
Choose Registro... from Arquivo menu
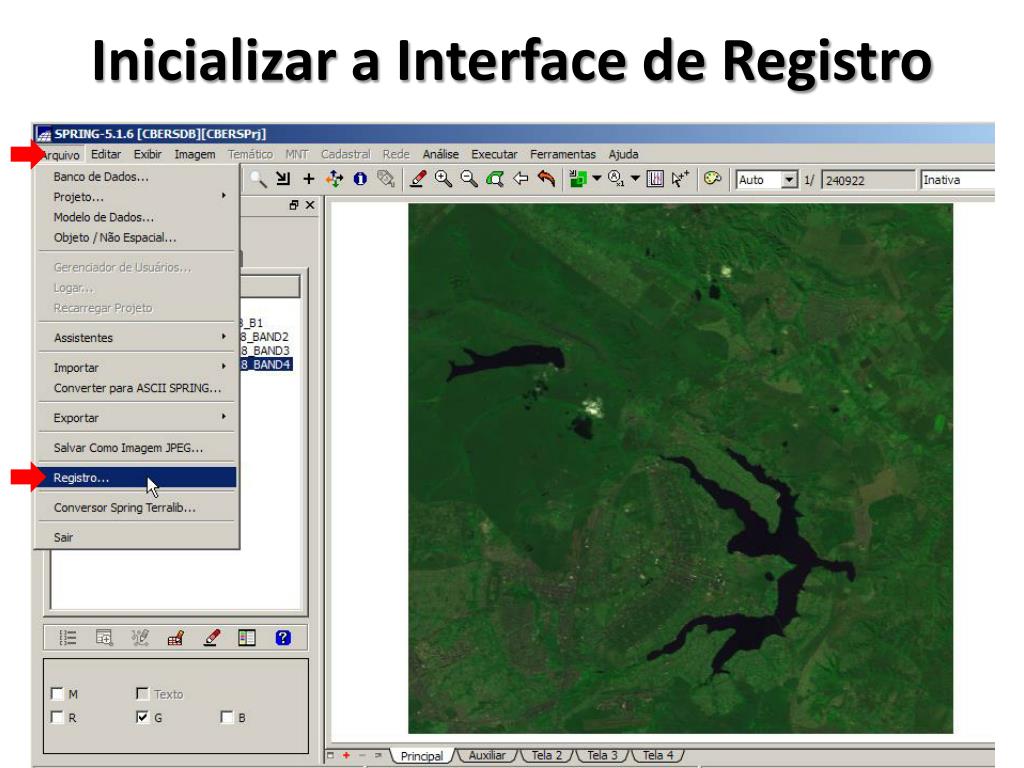pyautogui.click(x=136, y=477)
